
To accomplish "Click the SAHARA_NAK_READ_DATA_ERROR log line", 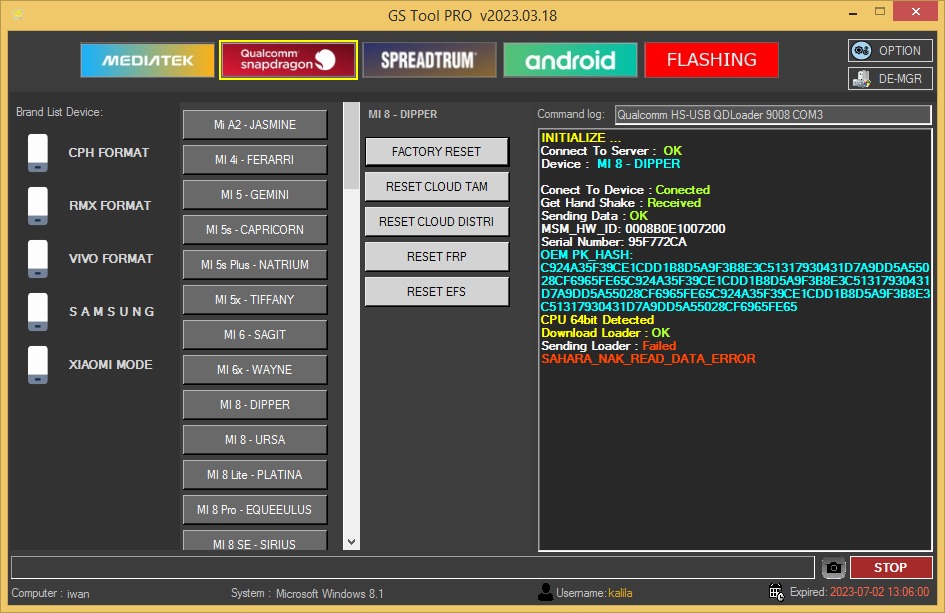I will pos(648,359).
